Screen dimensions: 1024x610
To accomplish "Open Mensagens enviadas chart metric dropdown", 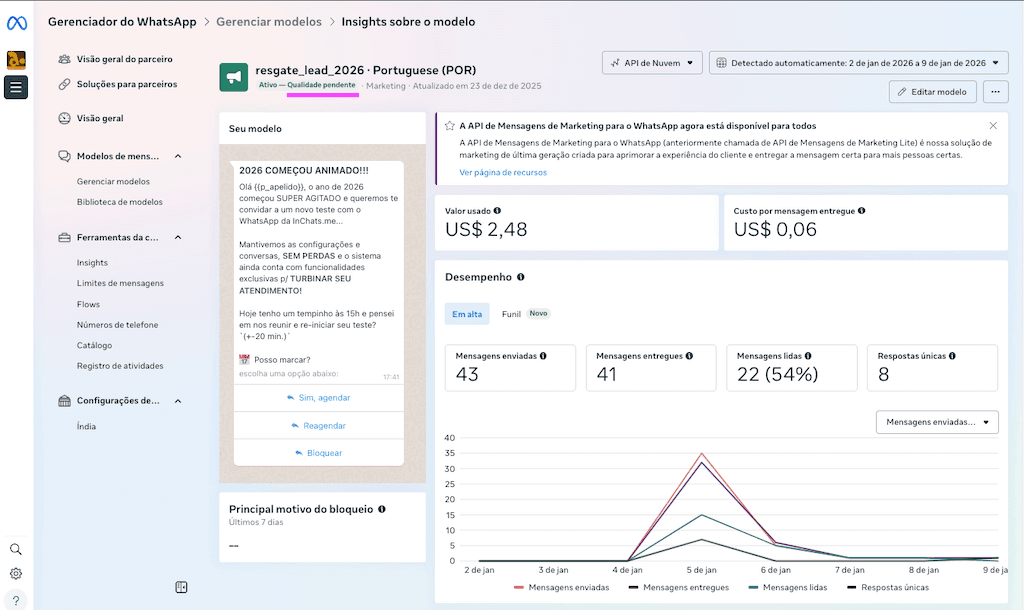I will 937,422.
